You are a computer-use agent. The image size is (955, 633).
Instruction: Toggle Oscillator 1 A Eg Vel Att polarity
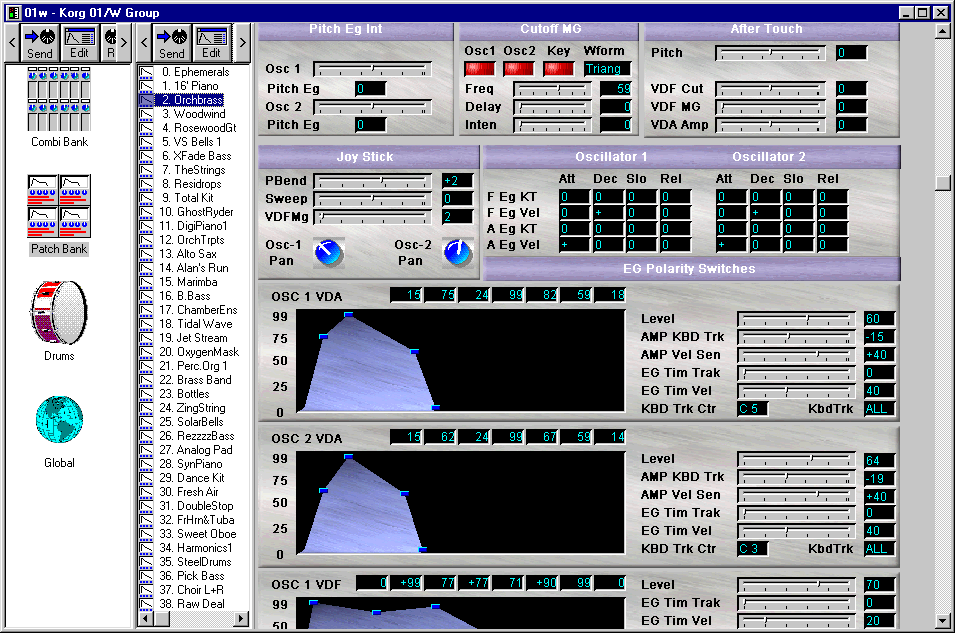pos(574,245)
